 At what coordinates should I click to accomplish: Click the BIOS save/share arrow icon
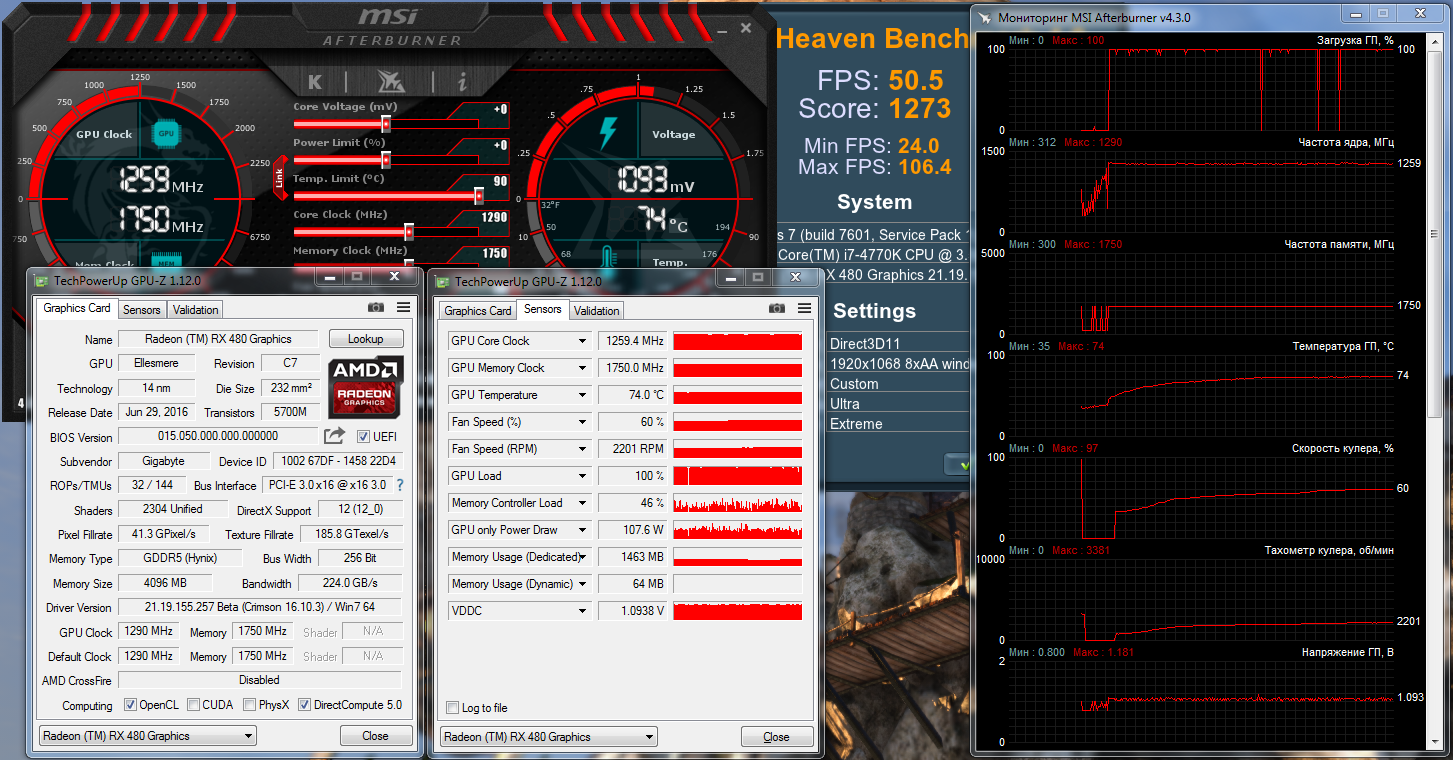click(x=334, y=436)
